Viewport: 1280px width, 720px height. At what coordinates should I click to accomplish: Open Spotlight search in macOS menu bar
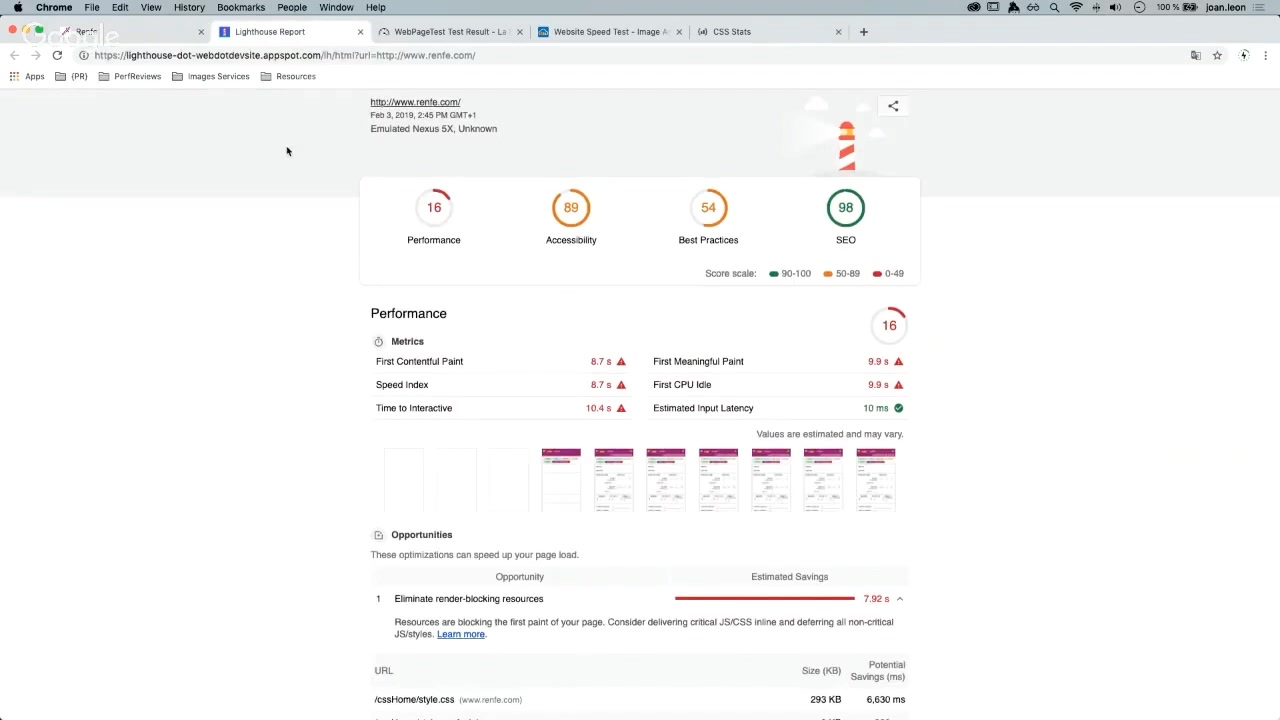1054,7
